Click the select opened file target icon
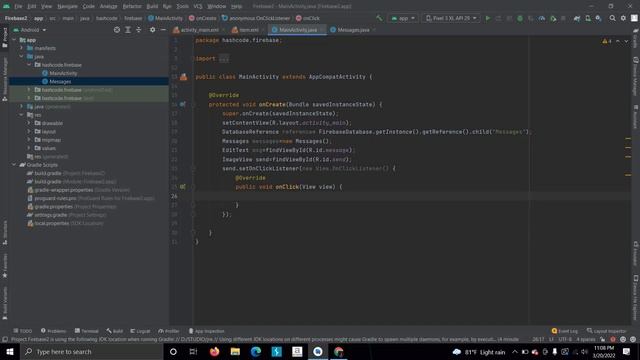The height and width of the screenshot is (360, 640). 117,30
